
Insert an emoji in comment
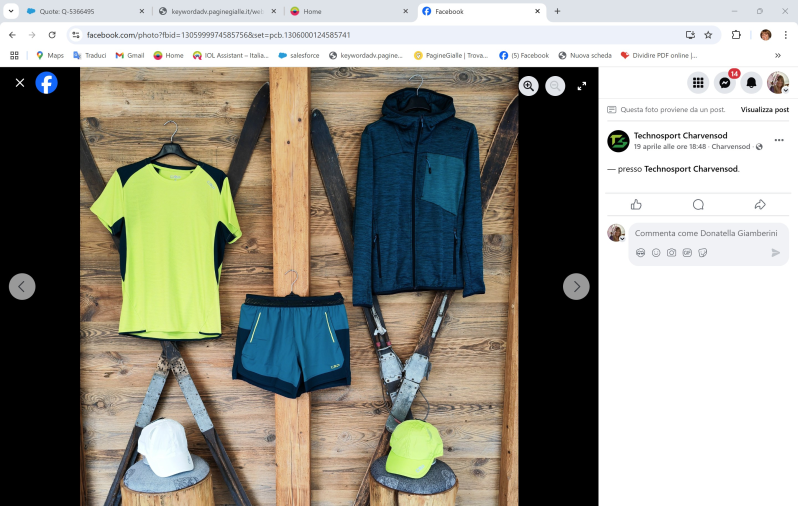656,252
